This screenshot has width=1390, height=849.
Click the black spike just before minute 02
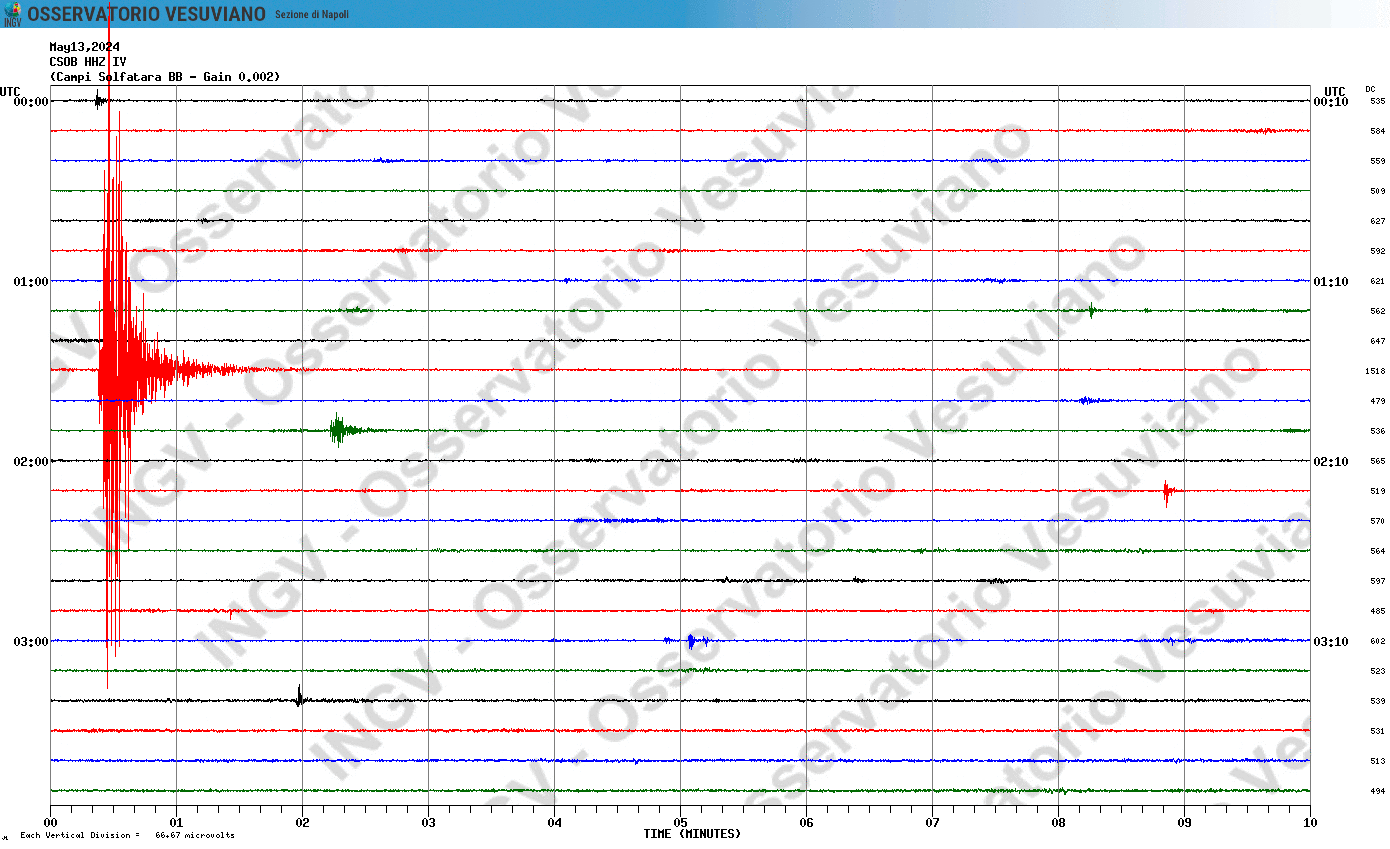coord(299,697)
